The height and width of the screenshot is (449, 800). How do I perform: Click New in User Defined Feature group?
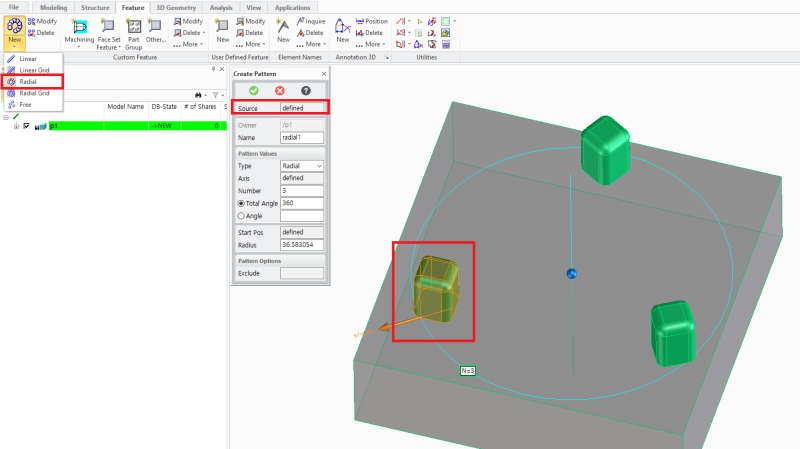tap(222, 31)
